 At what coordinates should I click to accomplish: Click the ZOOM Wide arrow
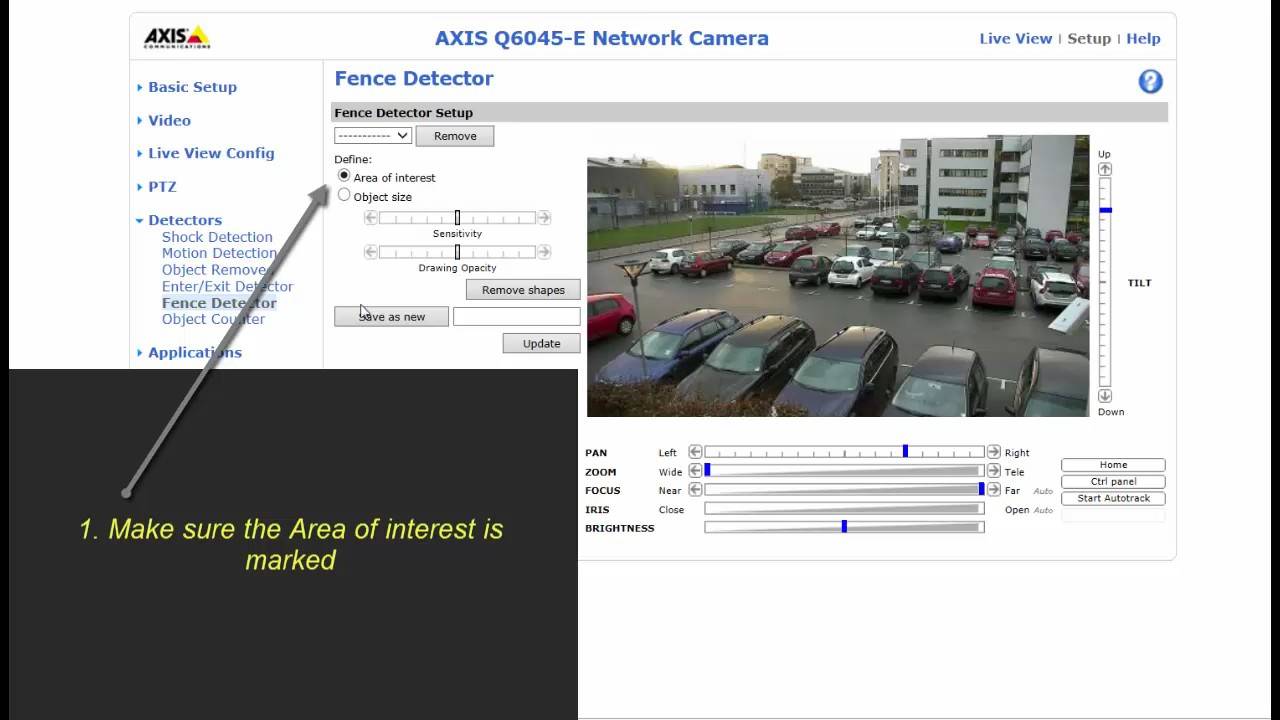click(x=695, y=471)
